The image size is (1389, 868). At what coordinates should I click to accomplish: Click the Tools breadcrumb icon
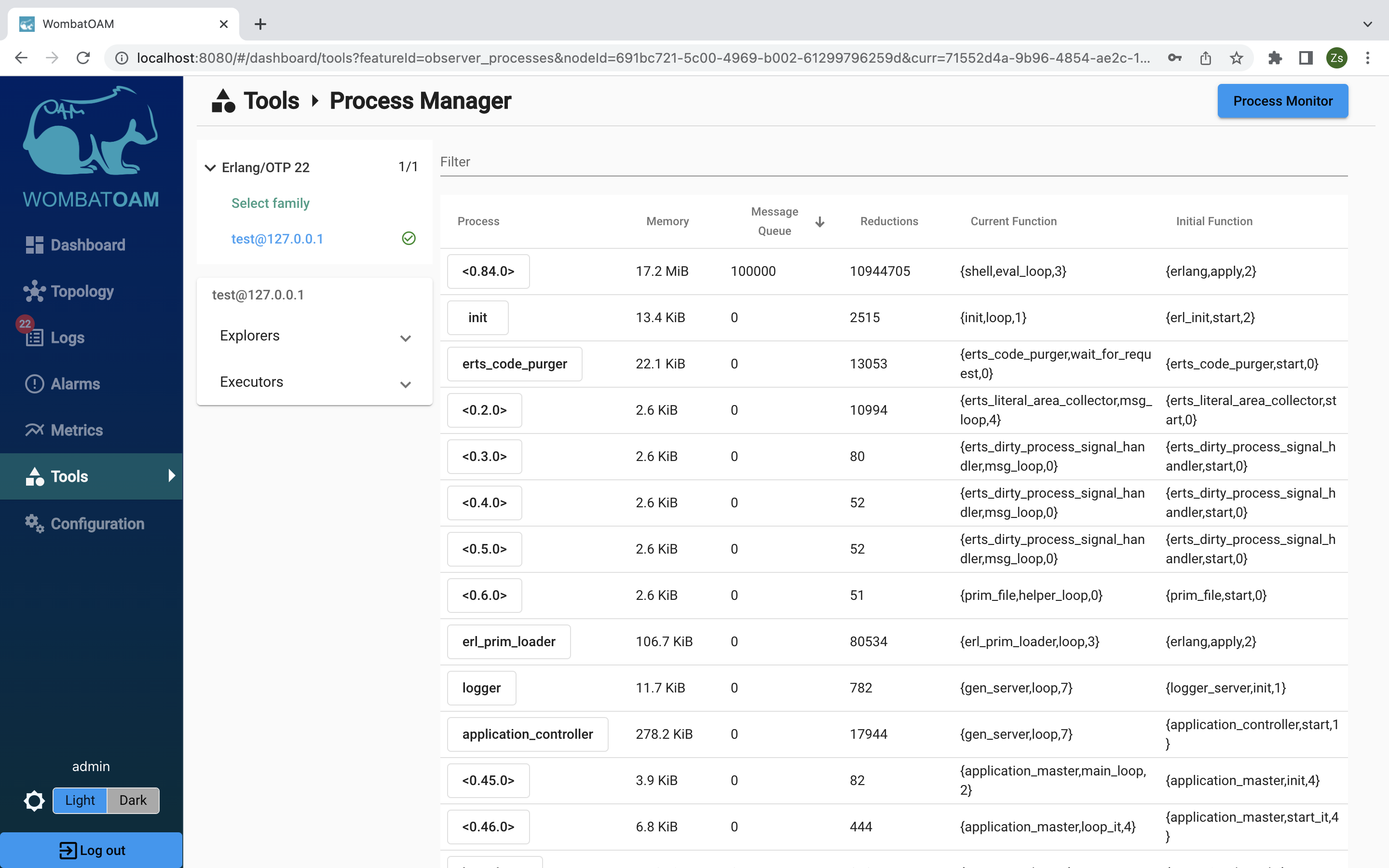[223, 101]
